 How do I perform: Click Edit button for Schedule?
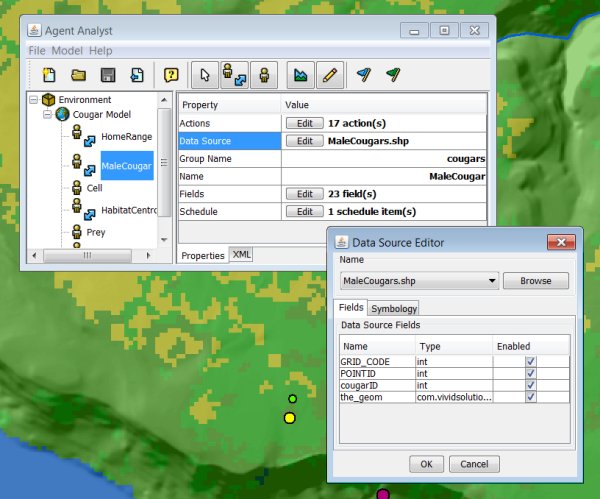(305, 212)
